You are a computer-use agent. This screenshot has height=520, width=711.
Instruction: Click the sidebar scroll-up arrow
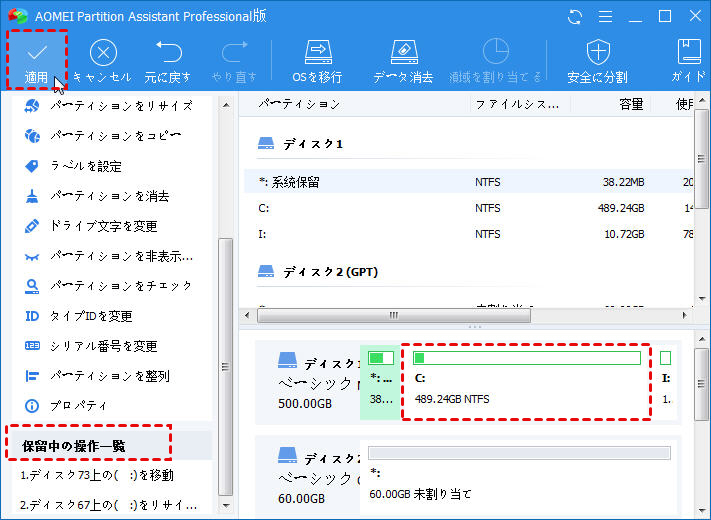point(226,106)
